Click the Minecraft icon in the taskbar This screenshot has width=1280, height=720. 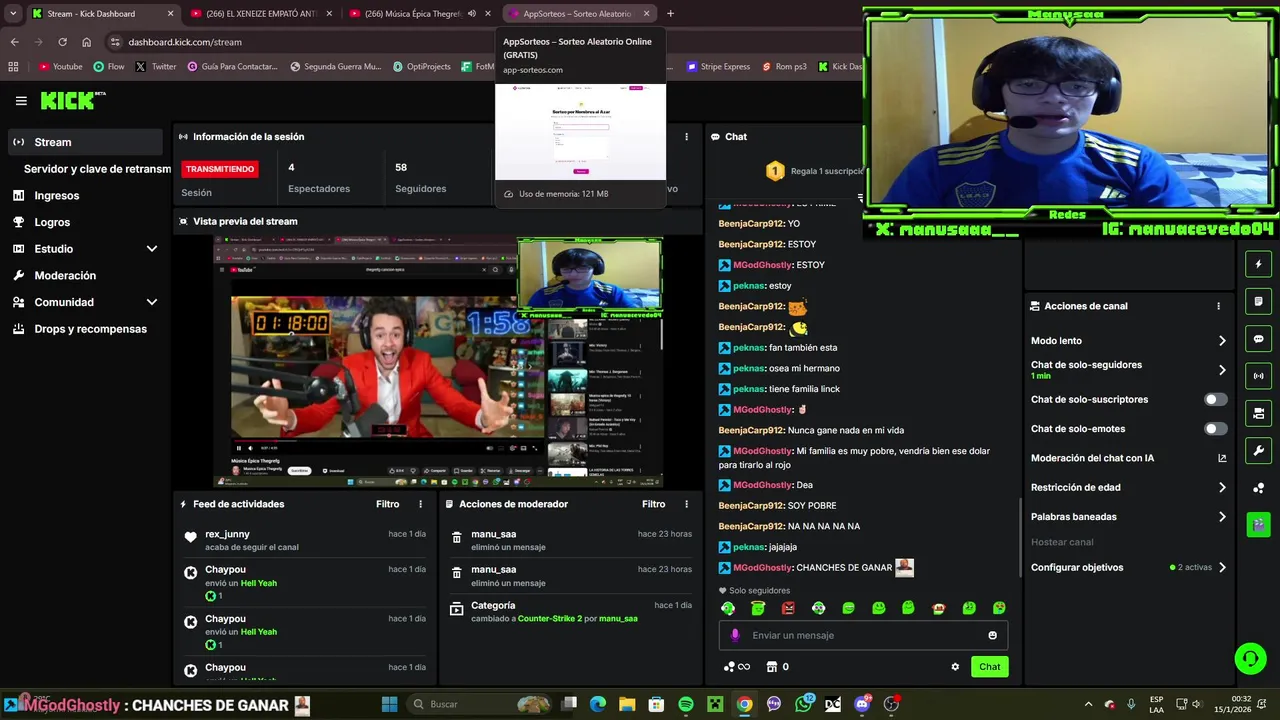715,704
